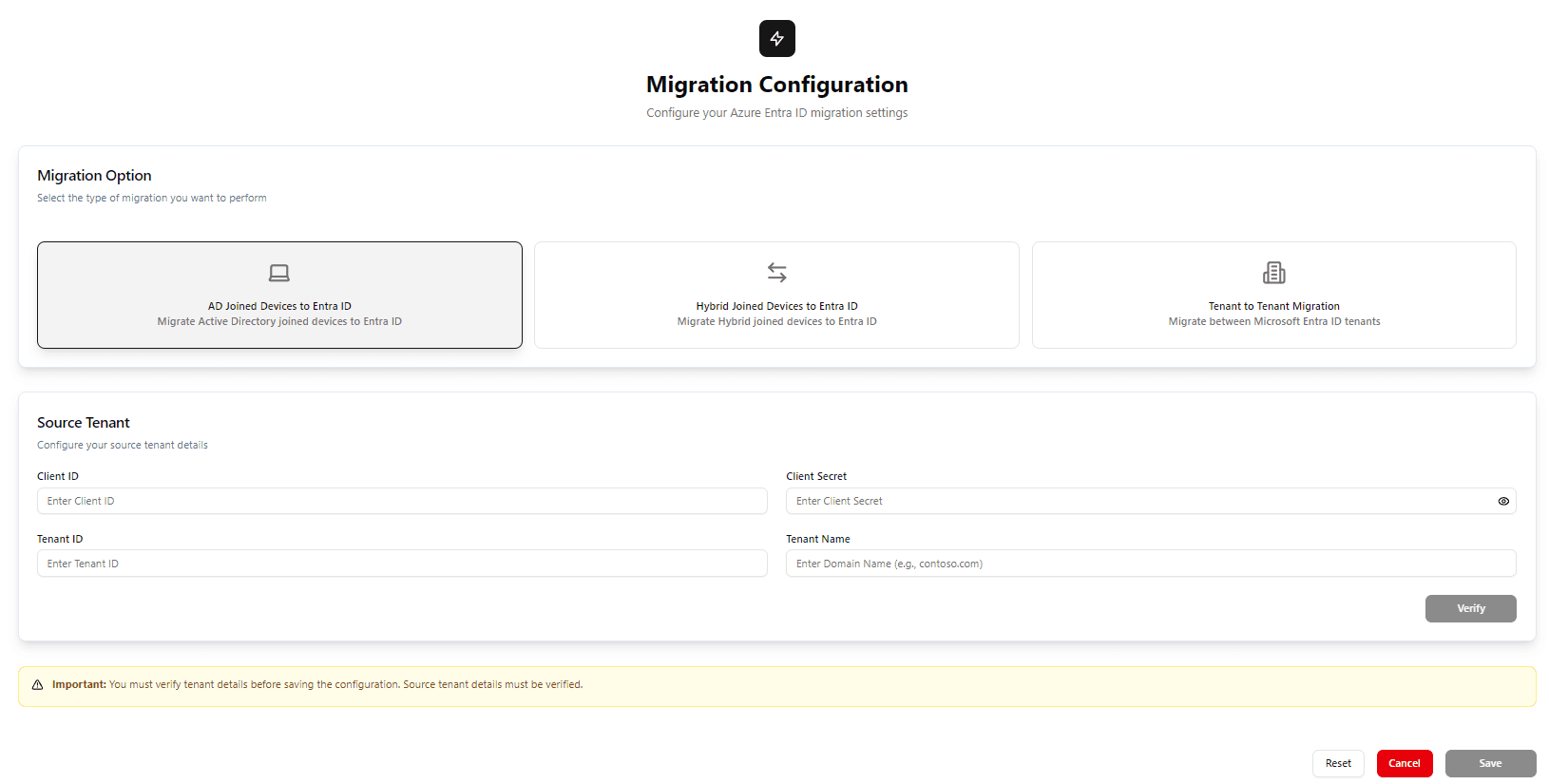Focus the Client ID input field
This screenshot has height=784, width=1549.
pyautogui.click(x=402, y=501)
